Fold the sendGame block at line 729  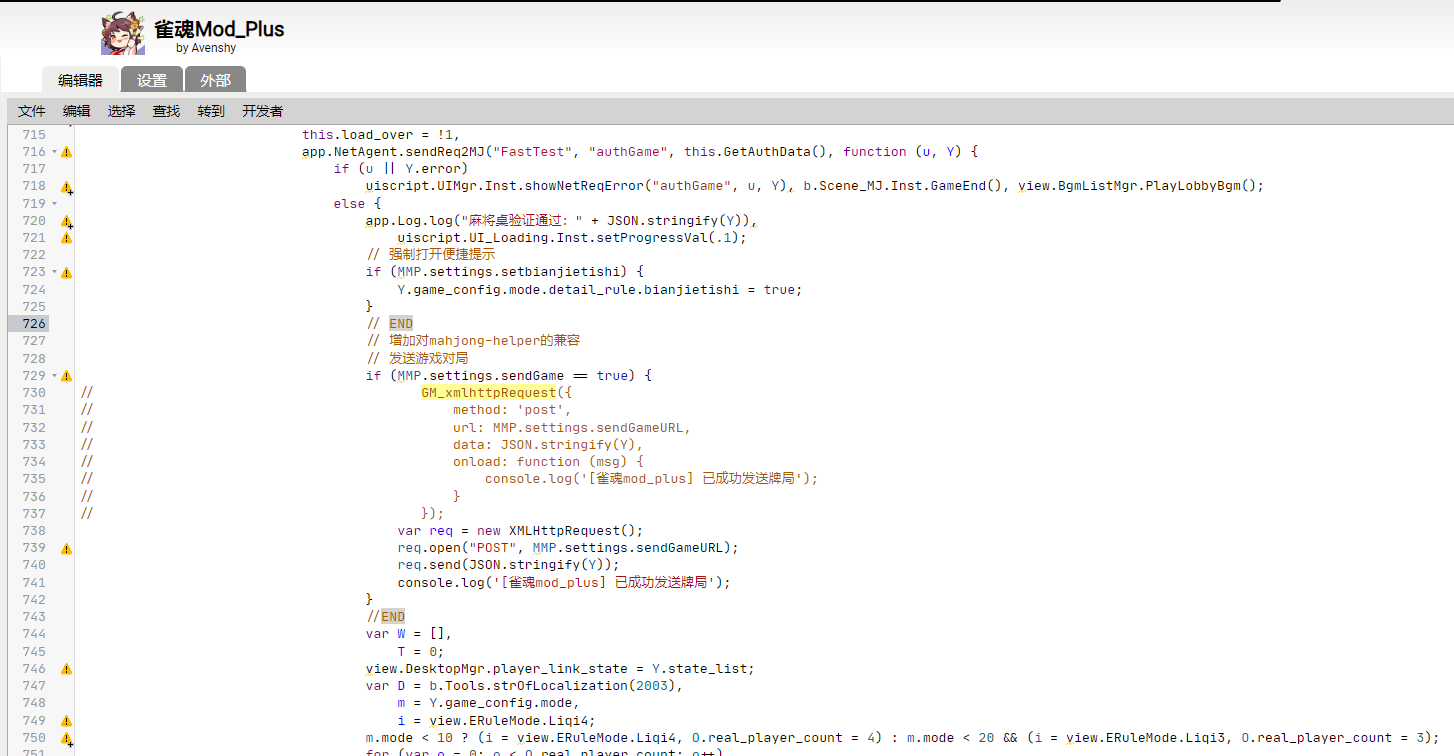(x=54, y=376)
